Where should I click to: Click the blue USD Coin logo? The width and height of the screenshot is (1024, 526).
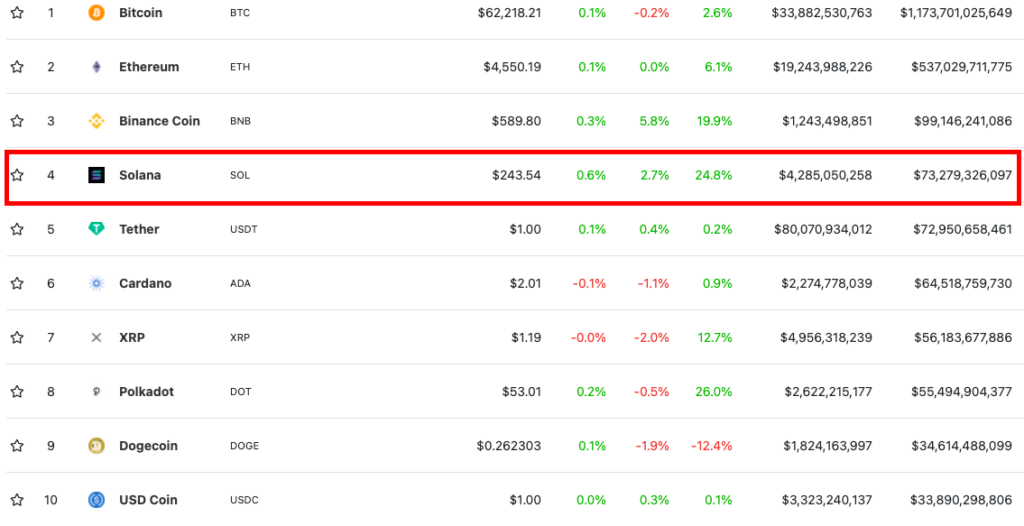pyautogui.click(x=97, y=500)
